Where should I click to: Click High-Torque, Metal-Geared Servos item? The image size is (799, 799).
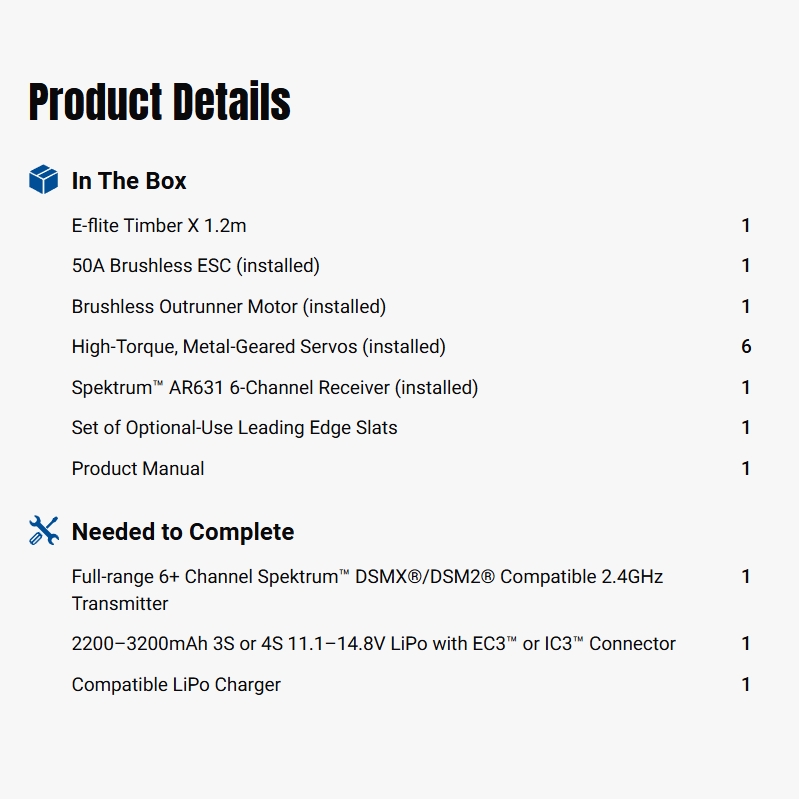(259, 347)
